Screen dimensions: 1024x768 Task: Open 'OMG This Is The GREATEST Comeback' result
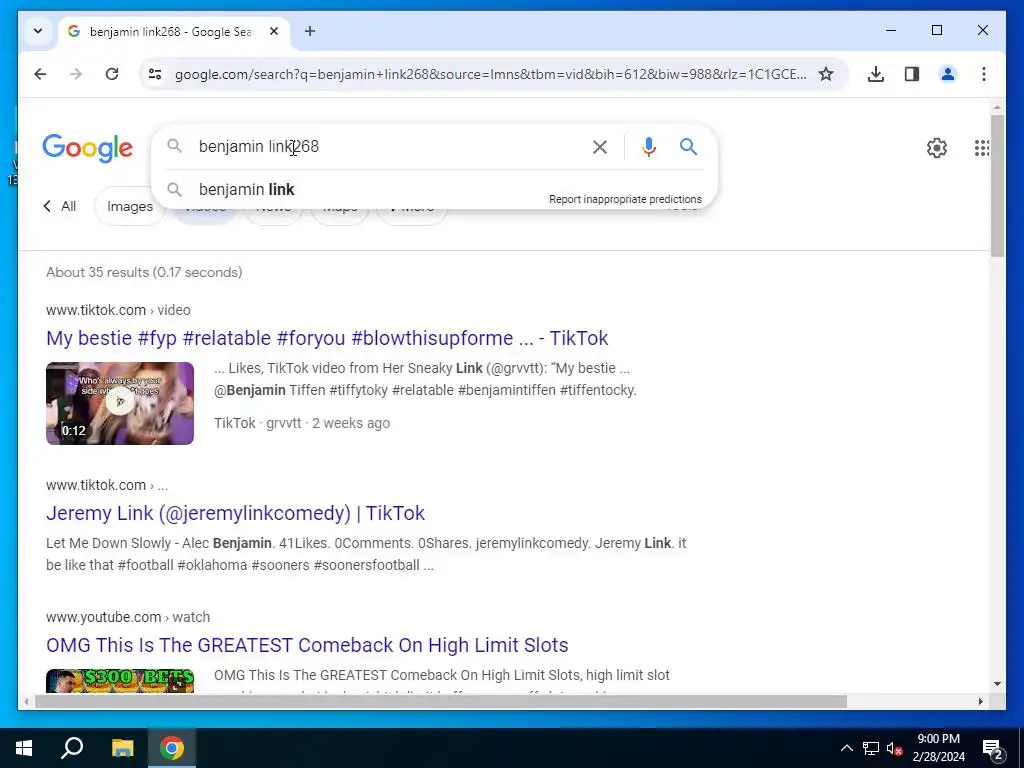tap(307, 645)
